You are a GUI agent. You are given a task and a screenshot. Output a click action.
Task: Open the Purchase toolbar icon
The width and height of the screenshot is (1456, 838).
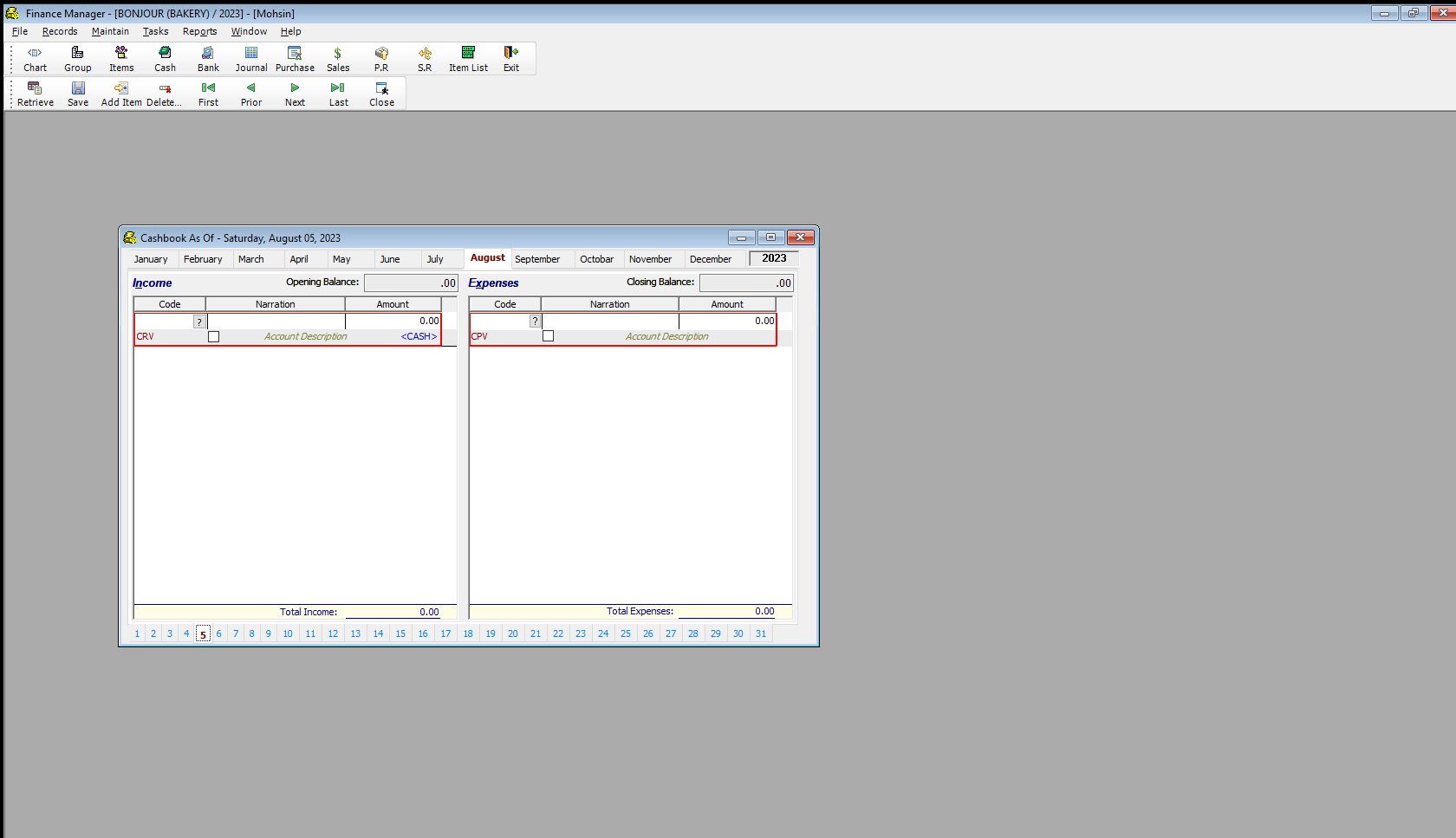[295, 58]
